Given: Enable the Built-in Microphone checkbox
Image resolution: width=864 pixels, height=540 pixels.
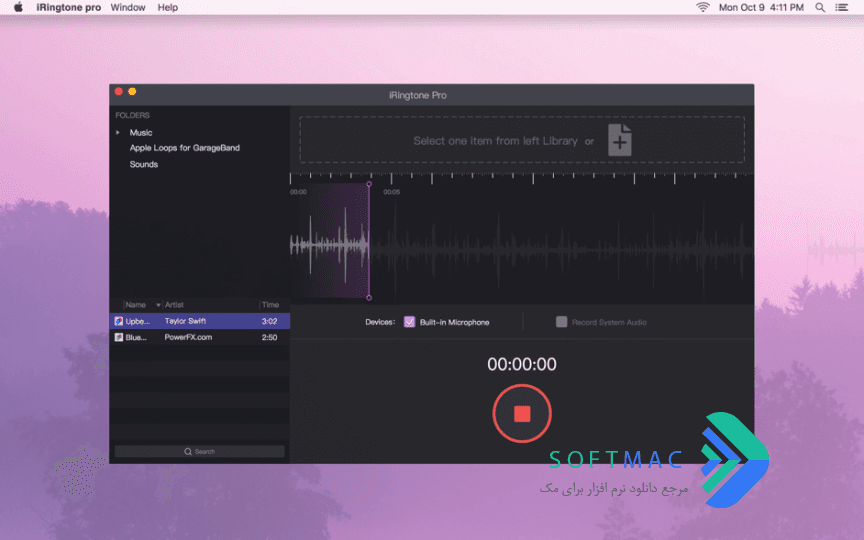Looking at the screenshot, I should [x=409, y=322].
